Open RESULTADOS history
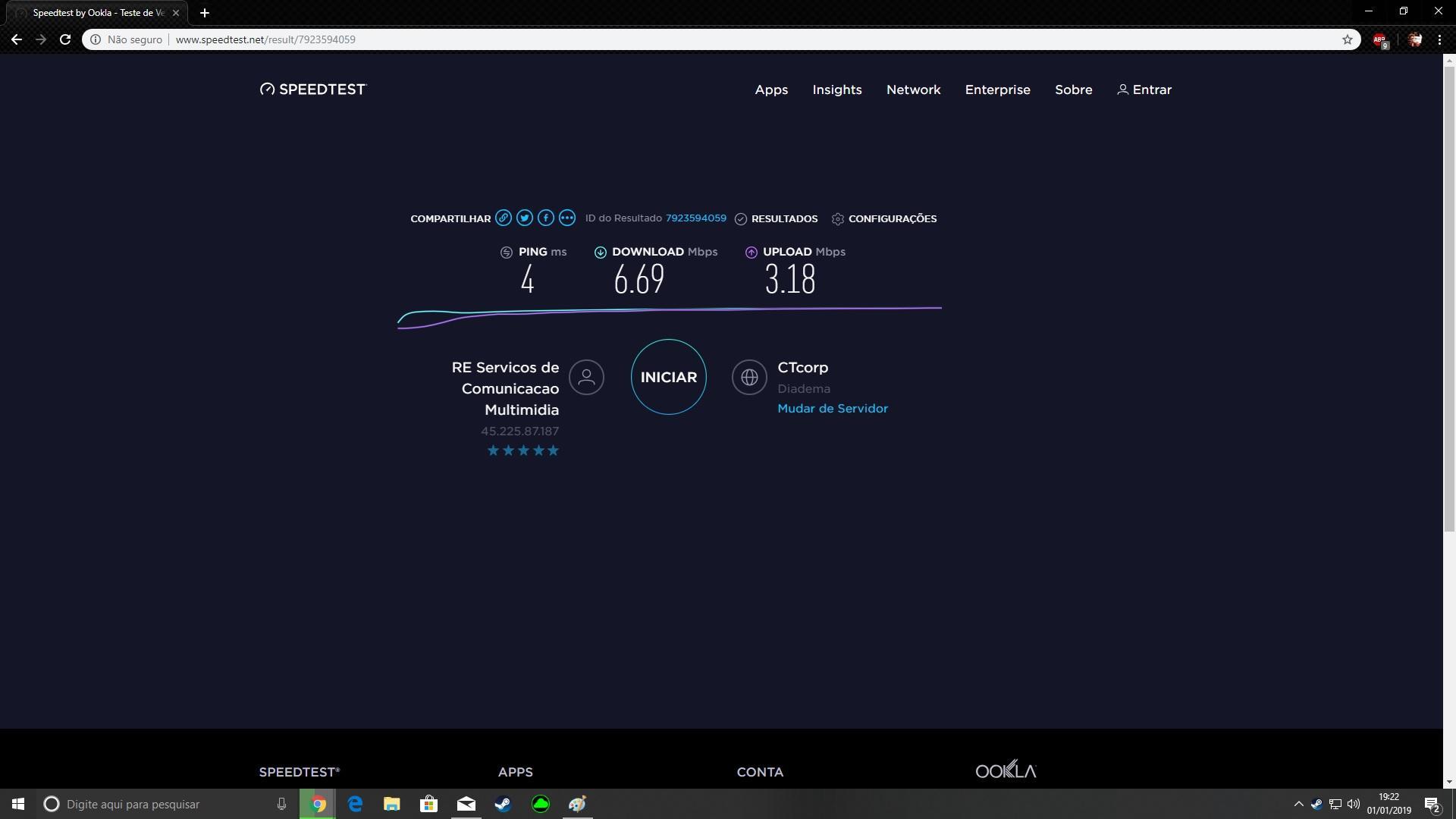 [784, 219]
